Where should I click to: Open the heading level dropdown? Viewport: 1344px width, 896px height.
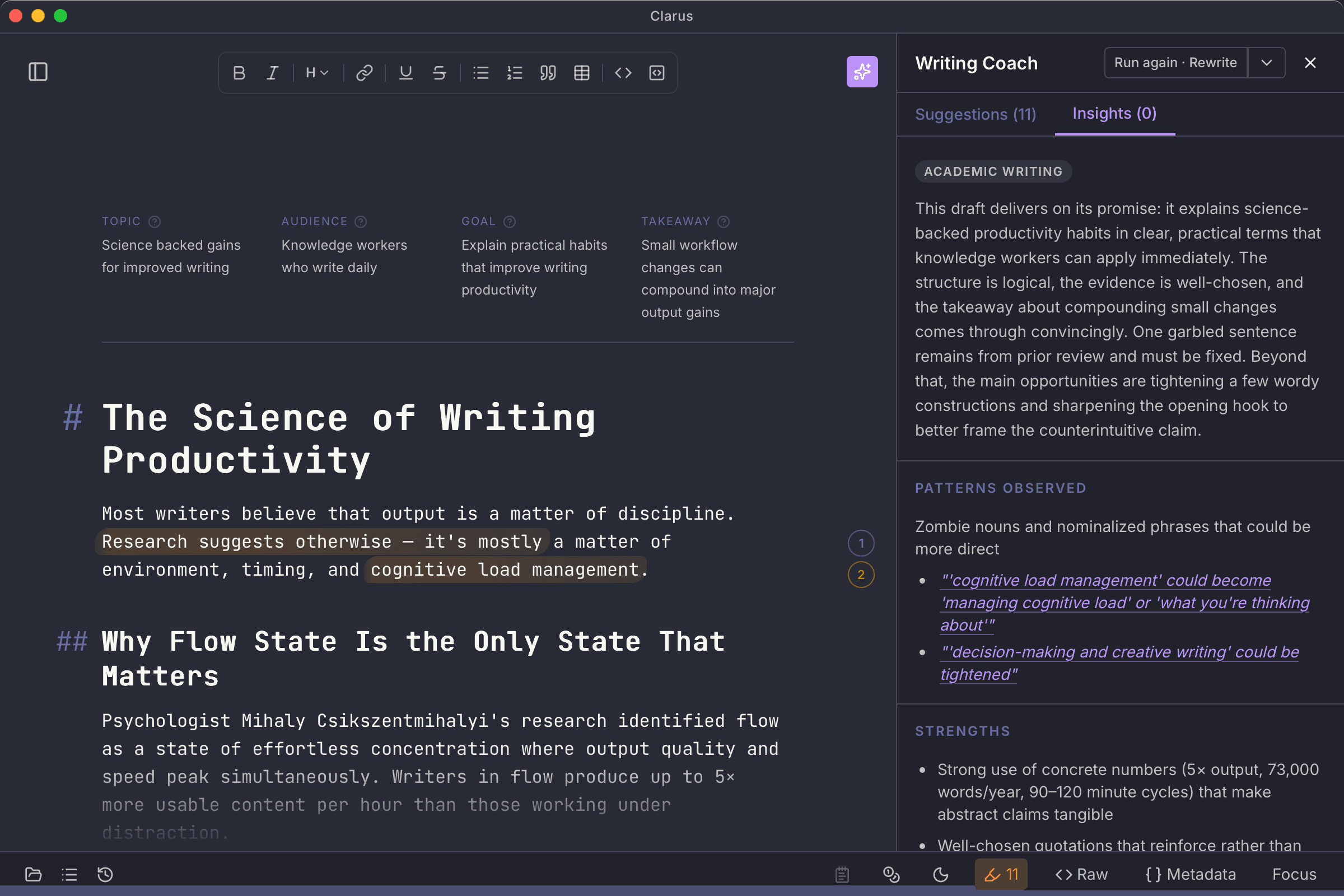point(317,73)
